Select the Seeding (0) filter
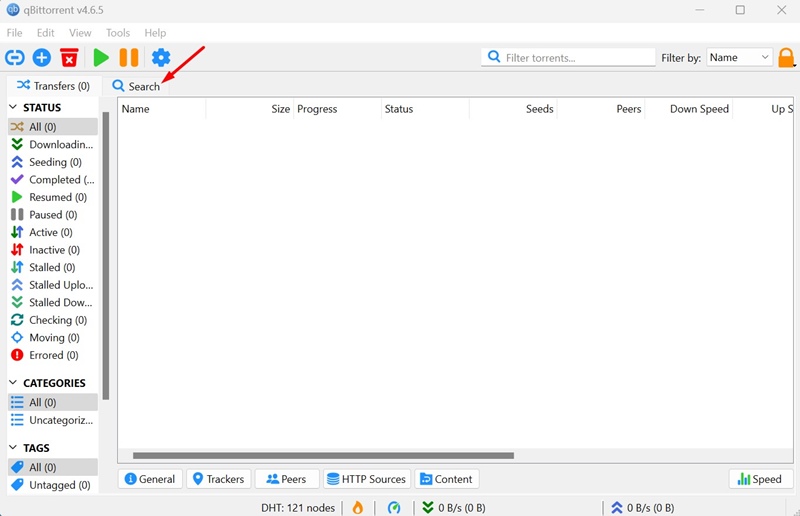The height and width of the screenshot is (516, 800). click(53, 162)
